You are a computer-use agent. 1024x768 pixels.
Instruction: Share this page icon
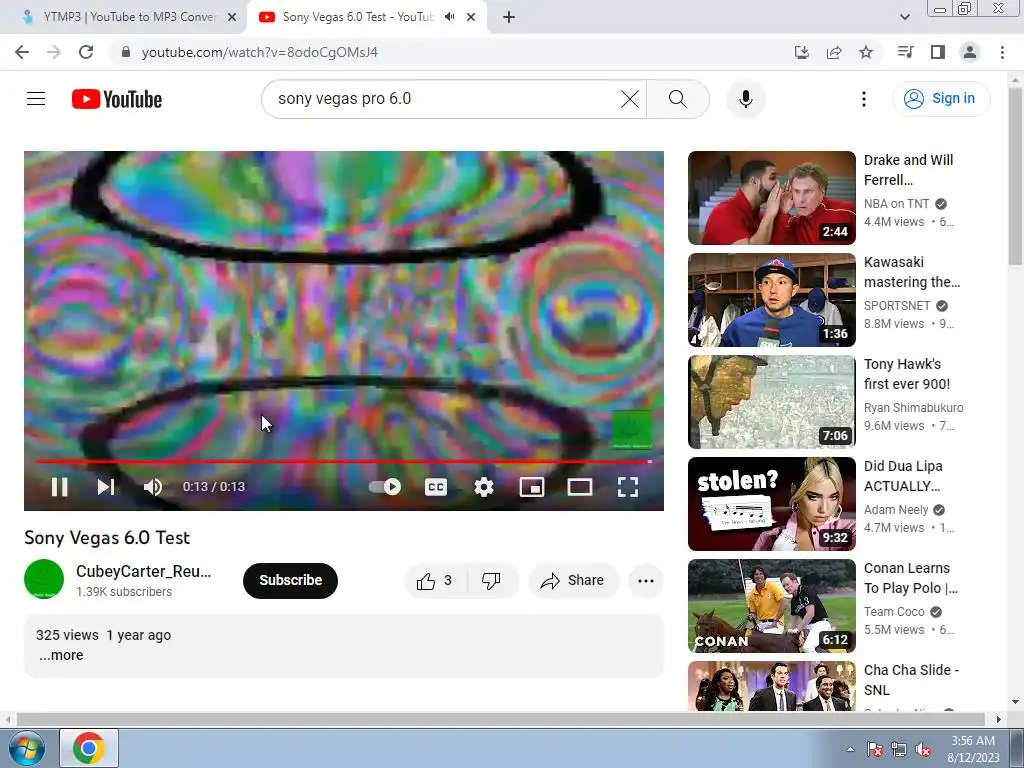tap(834, 52)
